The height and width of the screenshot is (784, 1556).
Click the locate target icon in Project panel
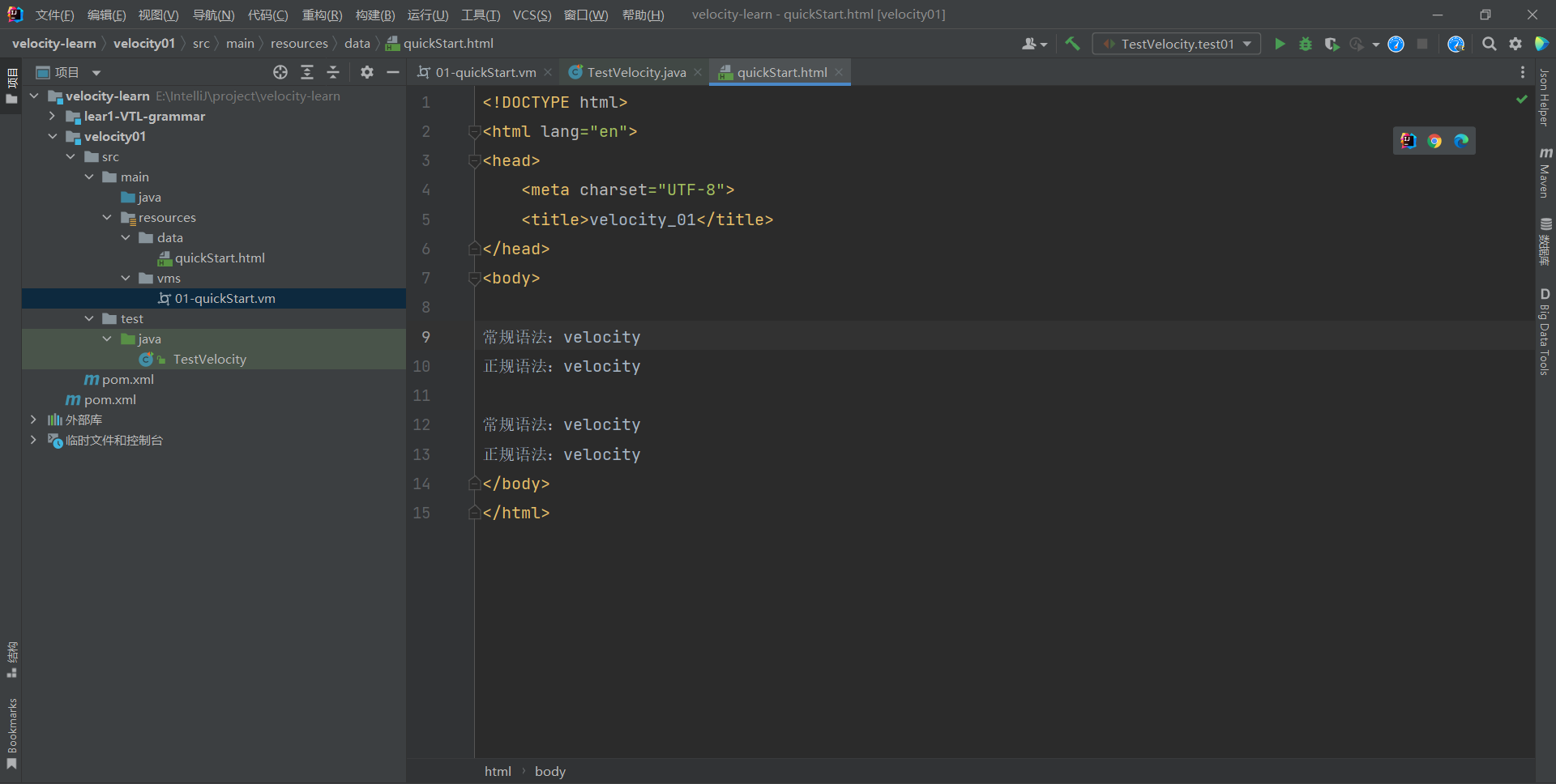[280, 72]
